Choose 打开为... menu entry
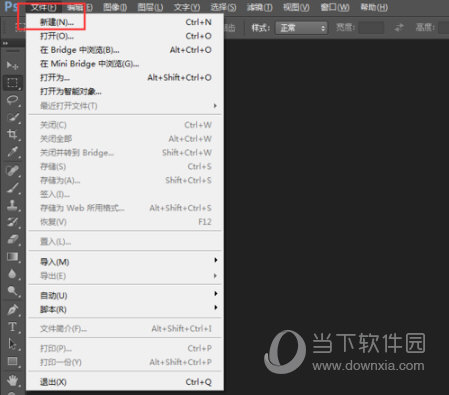The width and height of the screenshot is (449, 395). [125, 78]
